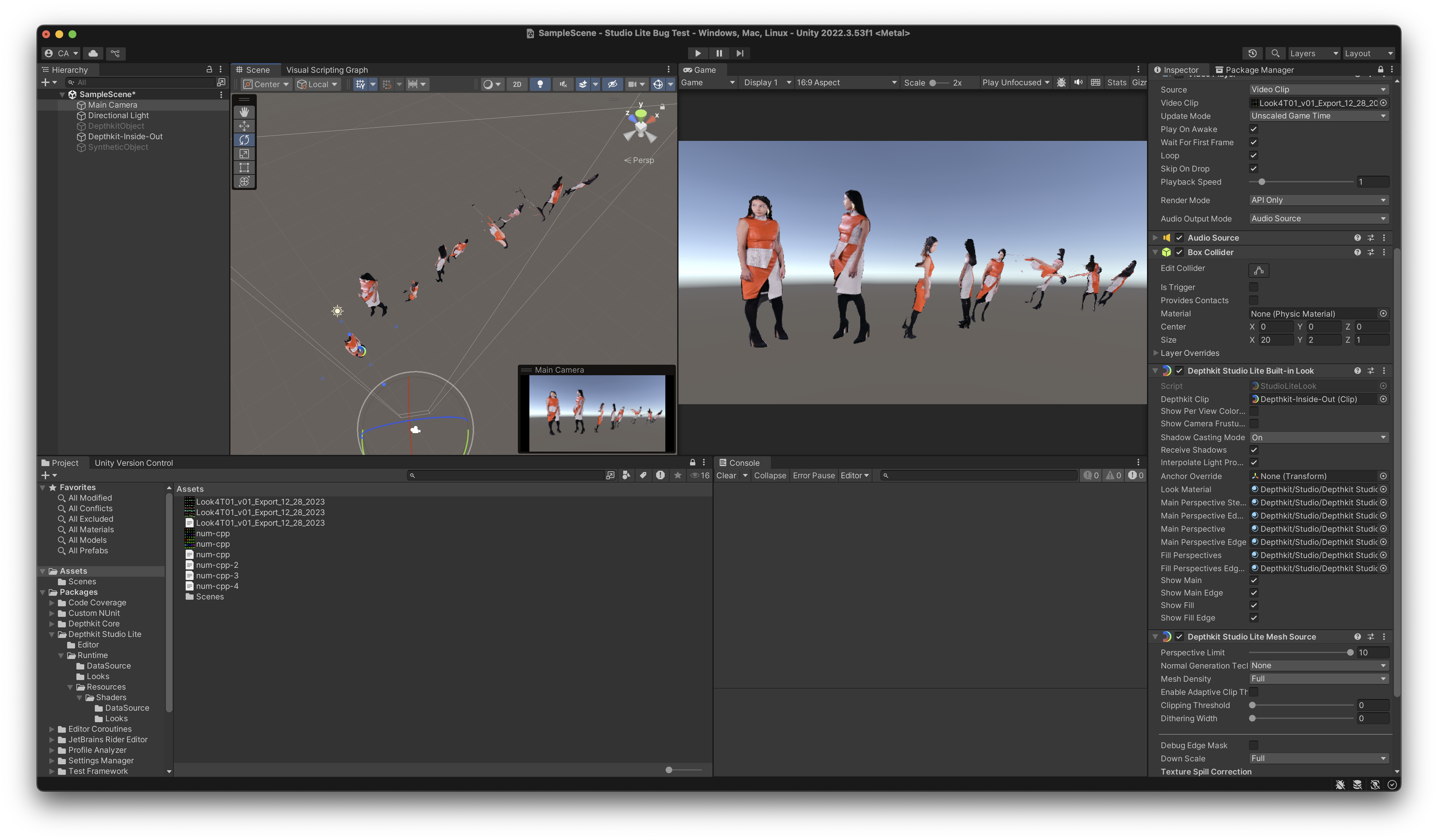Open the Visual Scripting Graph tab
Screen dimensions: 1438x840
326,70
